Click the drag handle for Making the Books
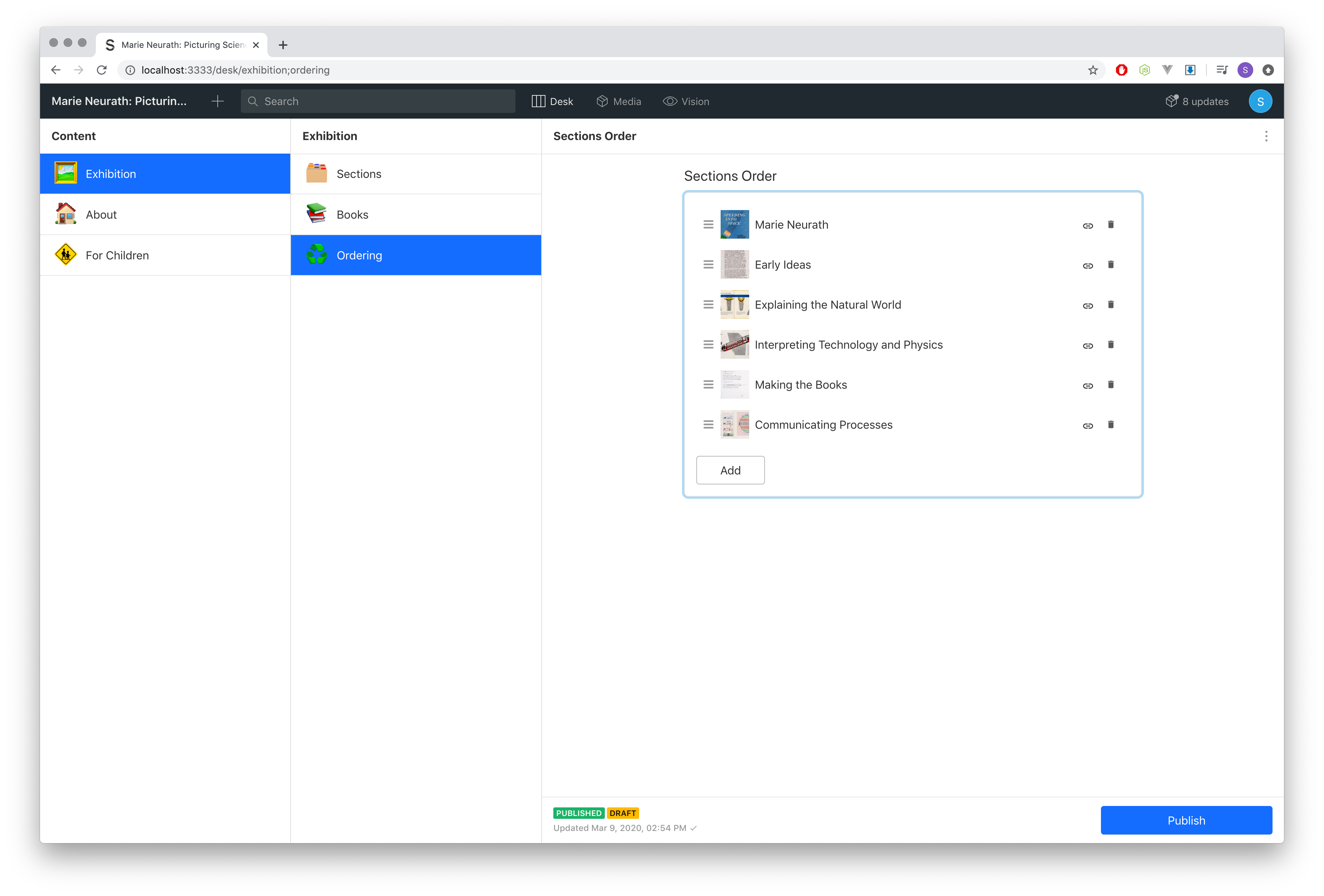 (x=708, y=385)
